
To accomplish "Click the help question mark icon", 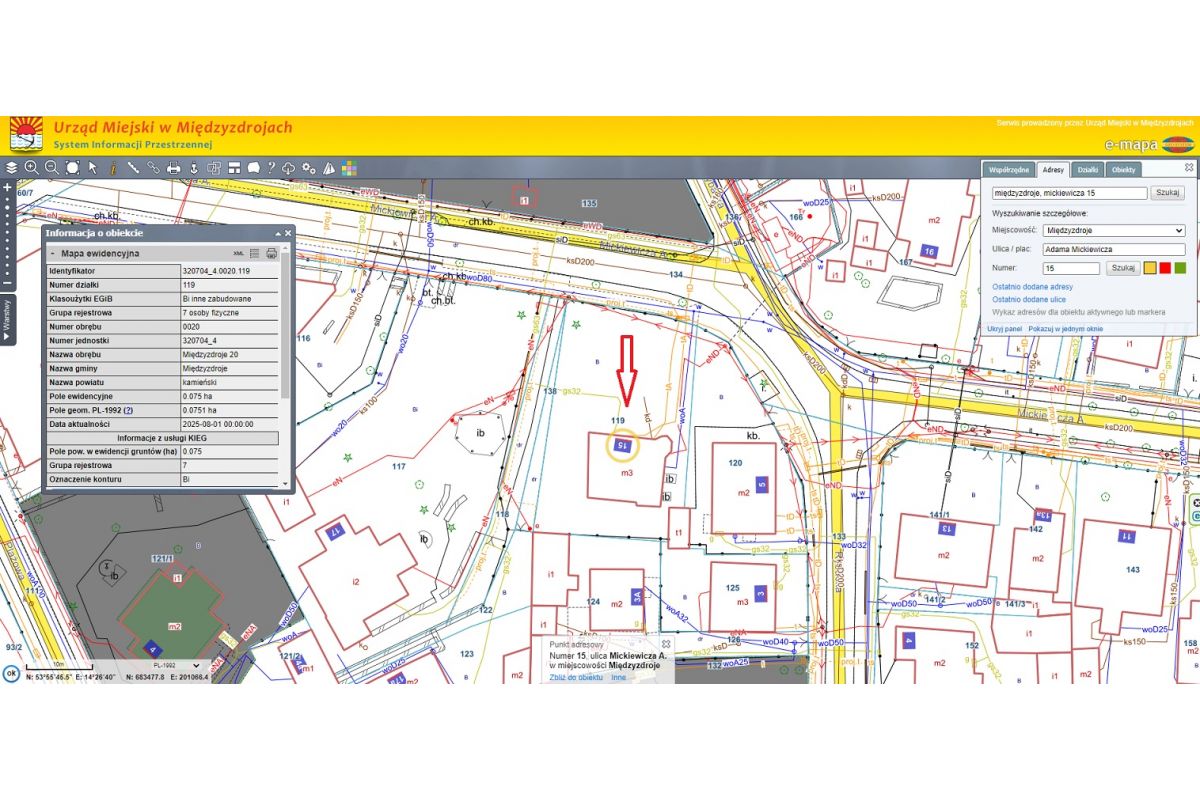I will click(x=271, y=168).
